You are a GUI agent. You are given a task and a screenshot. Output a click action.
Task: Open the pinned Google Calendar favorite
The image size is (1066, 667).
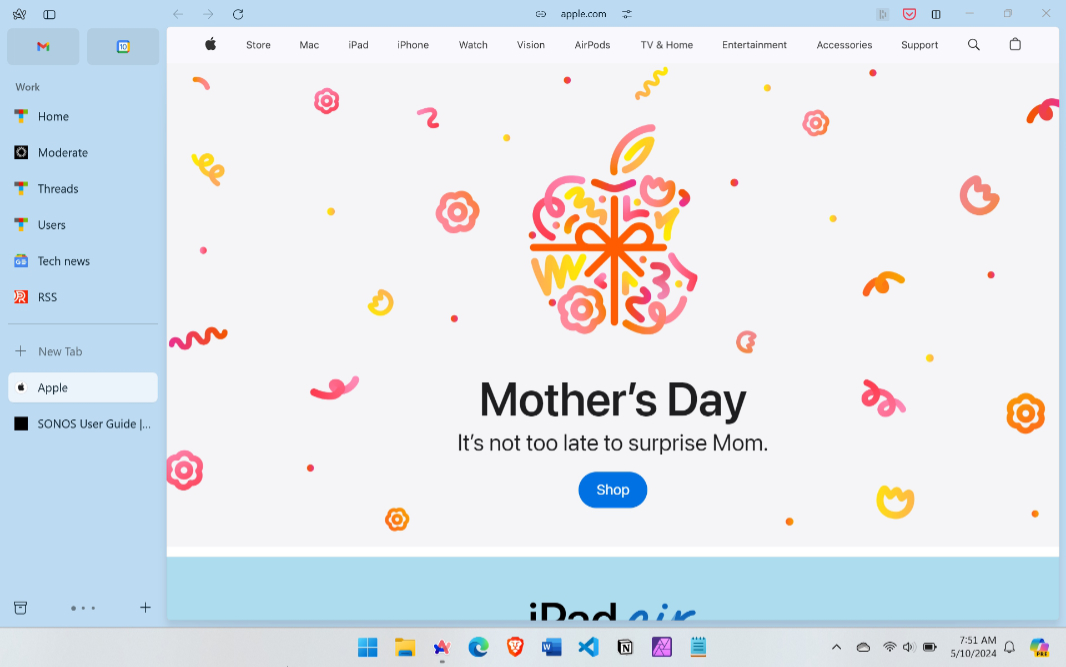click(x=123, y=47)
